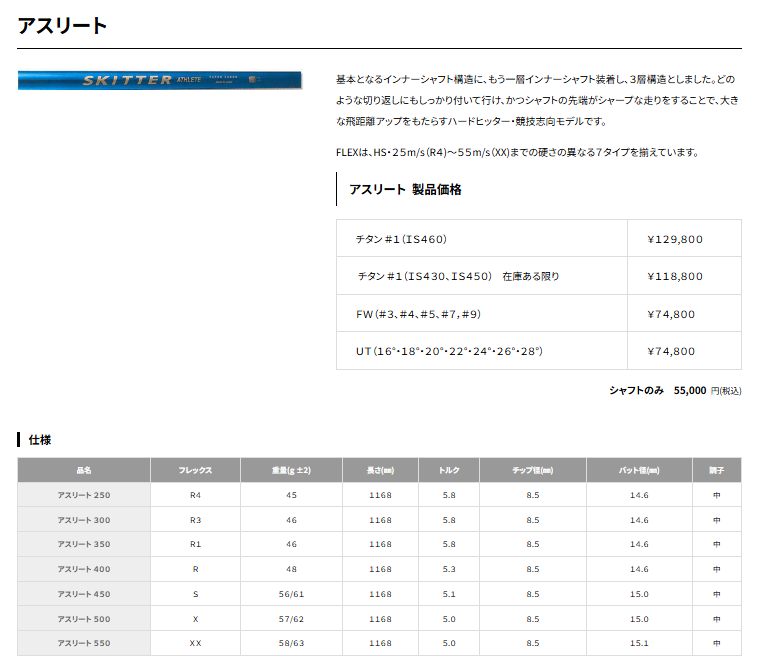Screen dimensions: 773x663
Task: Click the 調子 column header
Action: point(717,470)
